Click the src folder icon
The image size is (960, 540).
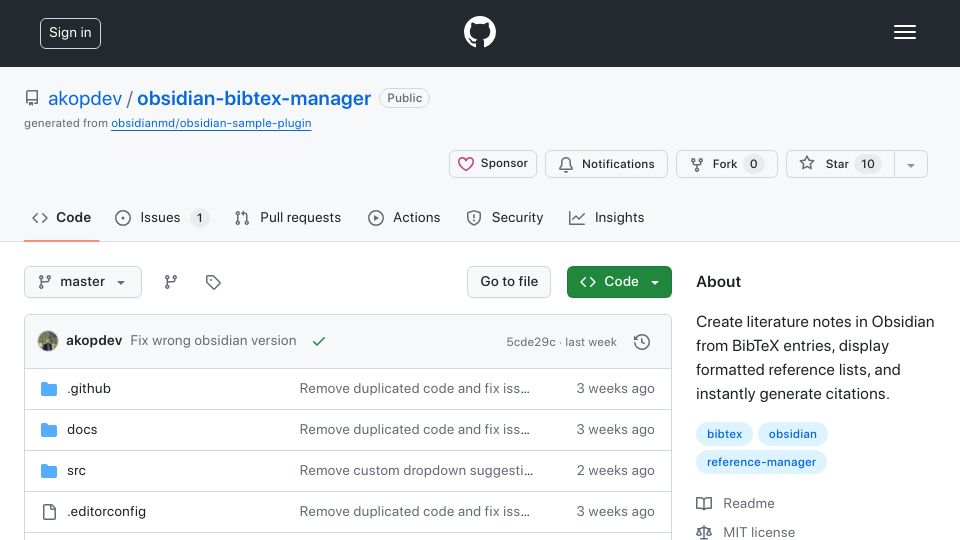tap(49, 471)
